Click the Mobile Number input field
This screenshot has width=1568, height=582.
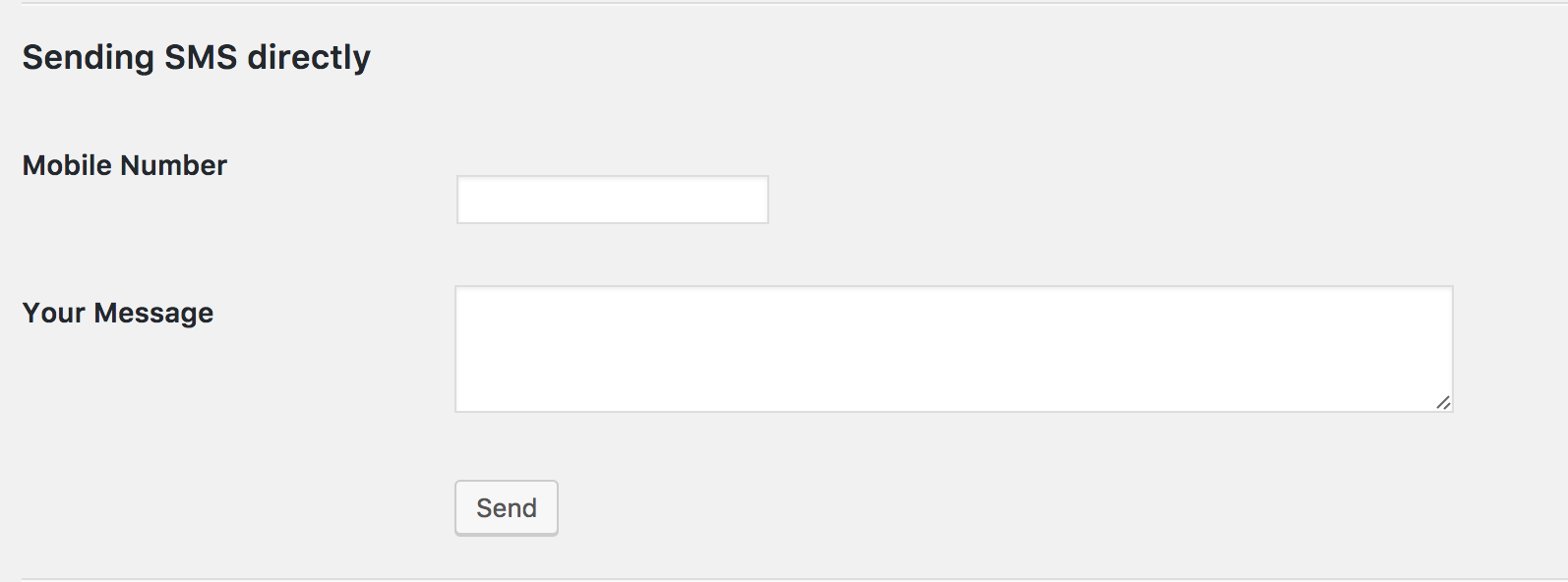(x=612, y=200)
